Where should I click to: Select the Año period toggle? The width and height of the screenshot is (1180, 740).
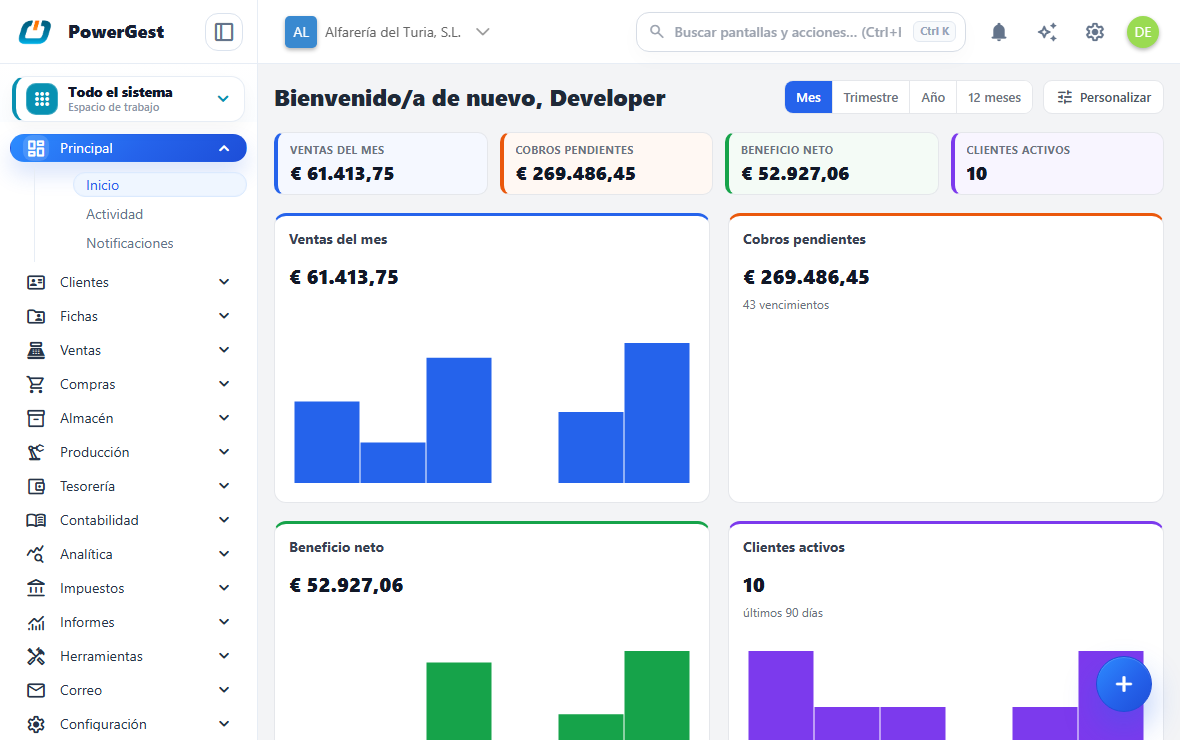pos(933,97)
